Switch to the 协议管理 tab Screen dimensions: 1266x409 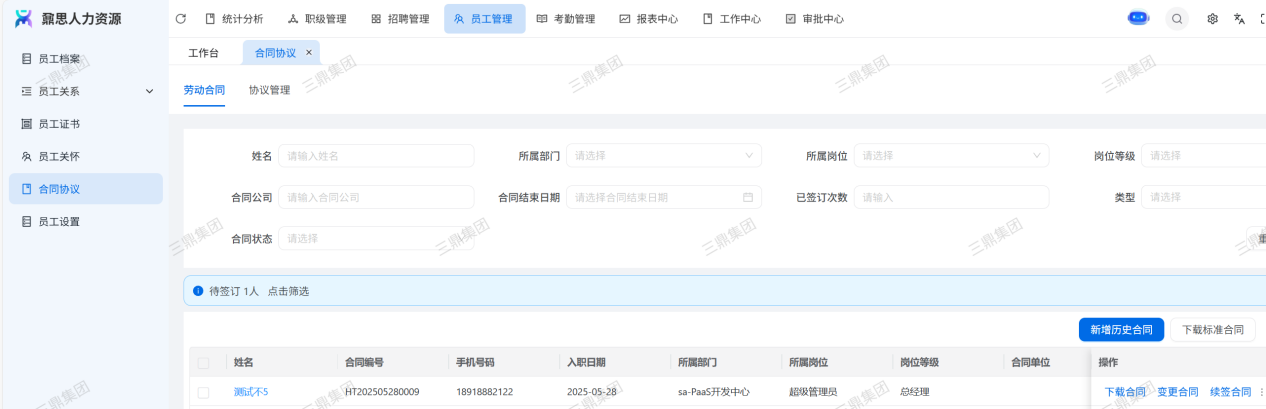(x=269, y=90)
